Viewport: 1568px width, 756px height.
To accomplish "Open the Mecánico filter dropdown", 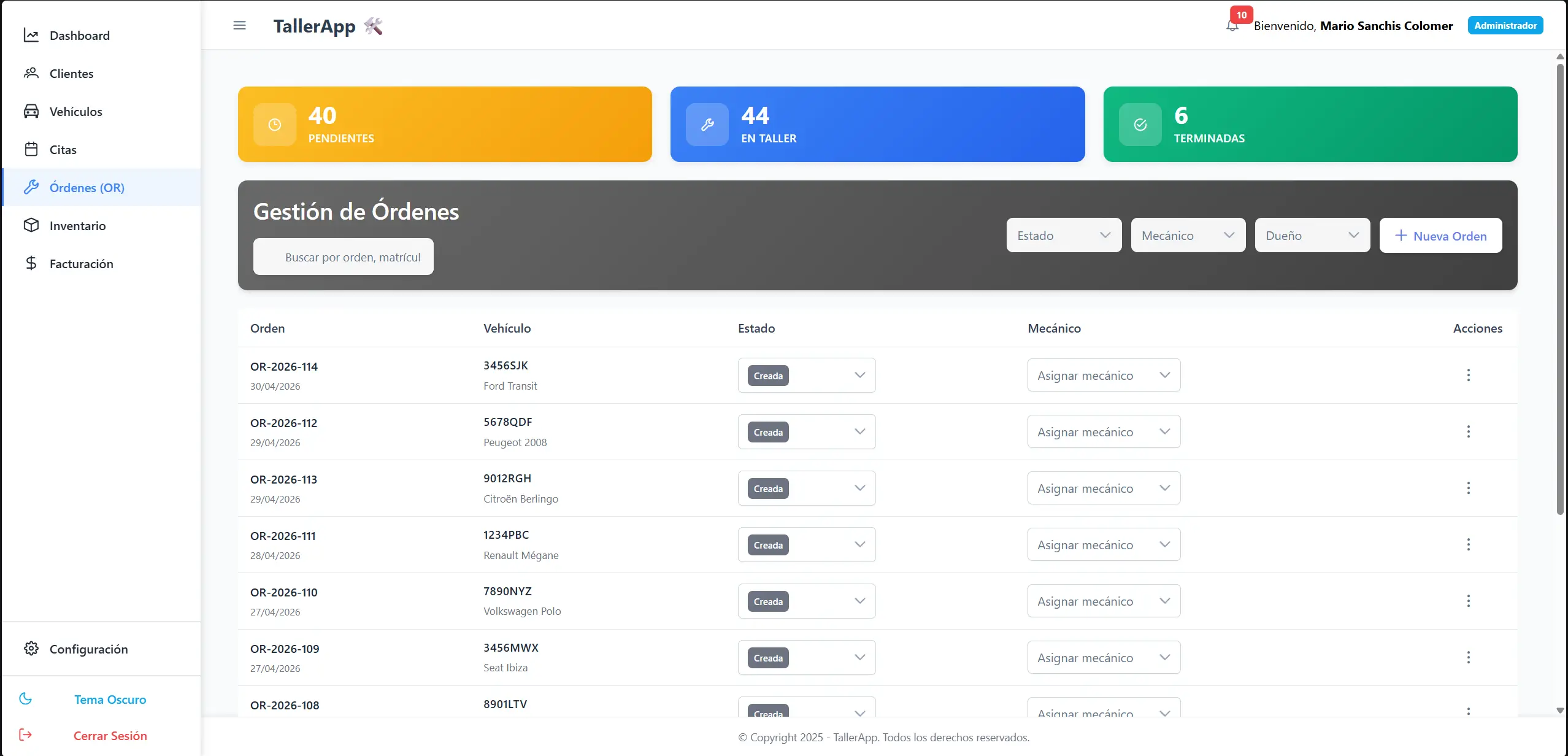I will [1188, 235].
